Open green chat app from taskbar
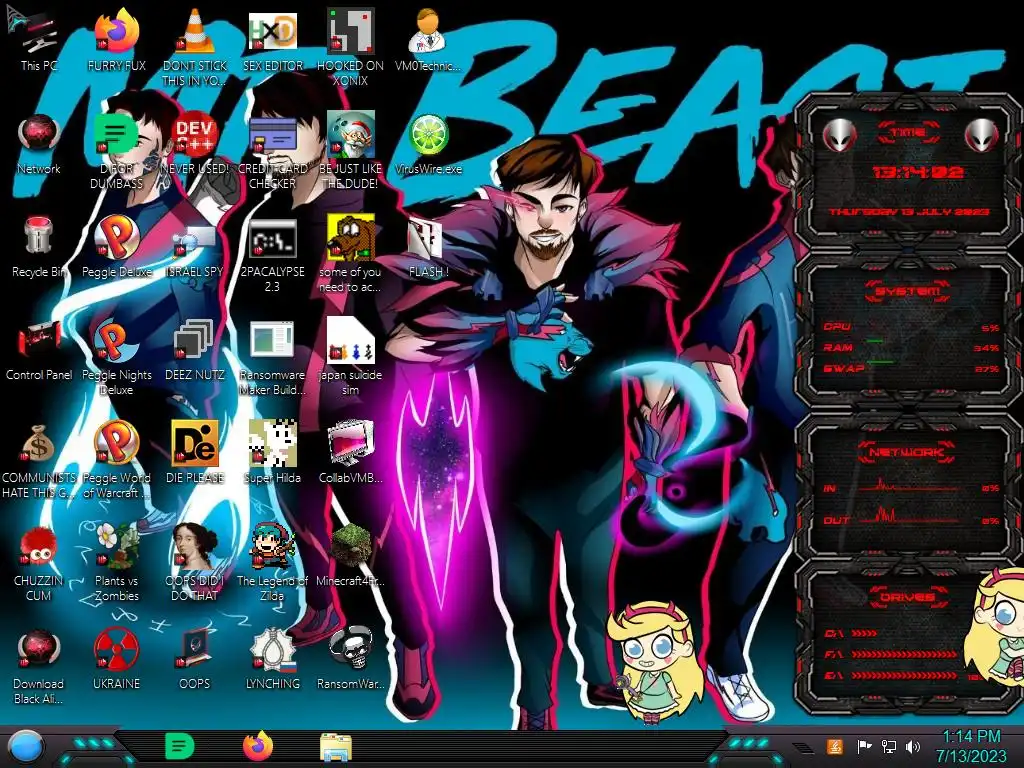 (x=180, y=746)
